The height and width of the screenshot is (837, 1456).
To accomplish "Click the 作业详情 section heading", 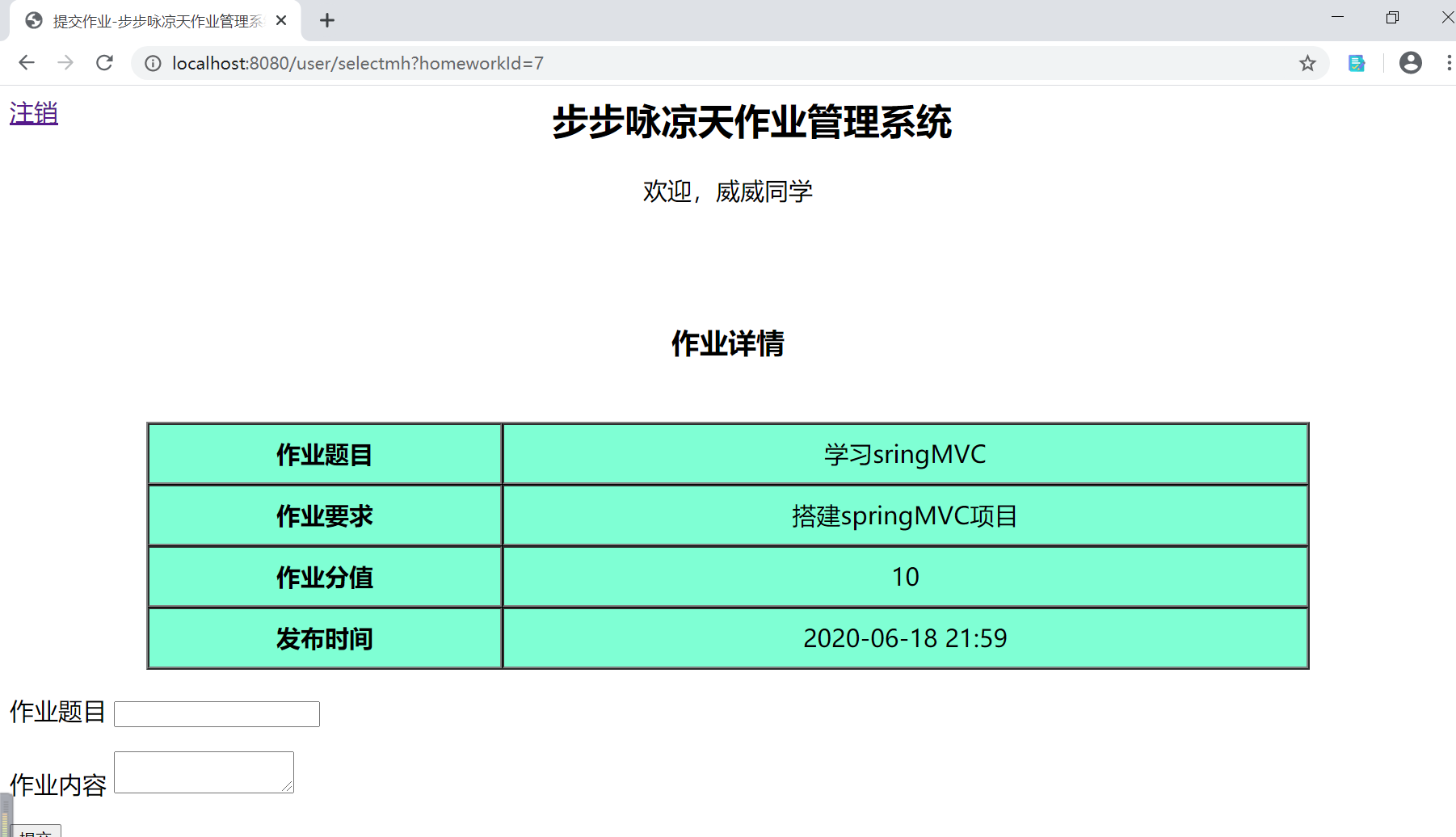I will [728, 343].
